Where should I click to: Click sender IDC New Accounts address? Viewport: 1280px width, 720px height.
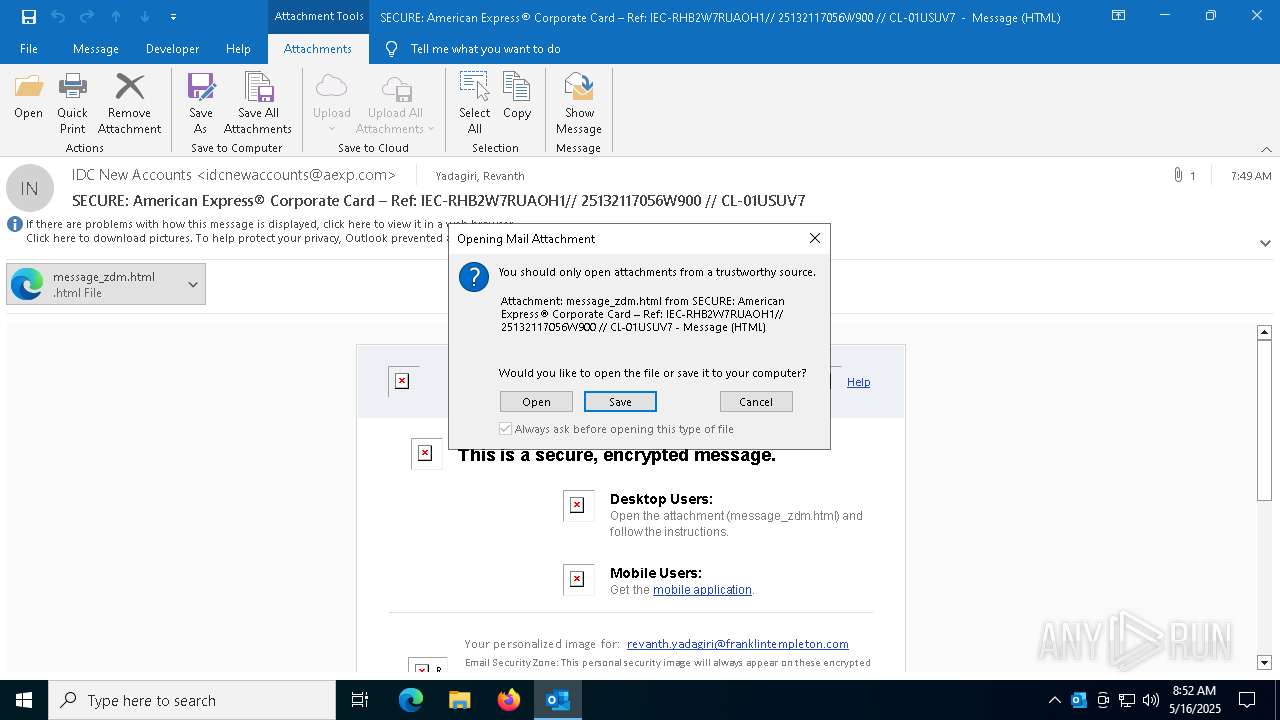coord(234,174)
